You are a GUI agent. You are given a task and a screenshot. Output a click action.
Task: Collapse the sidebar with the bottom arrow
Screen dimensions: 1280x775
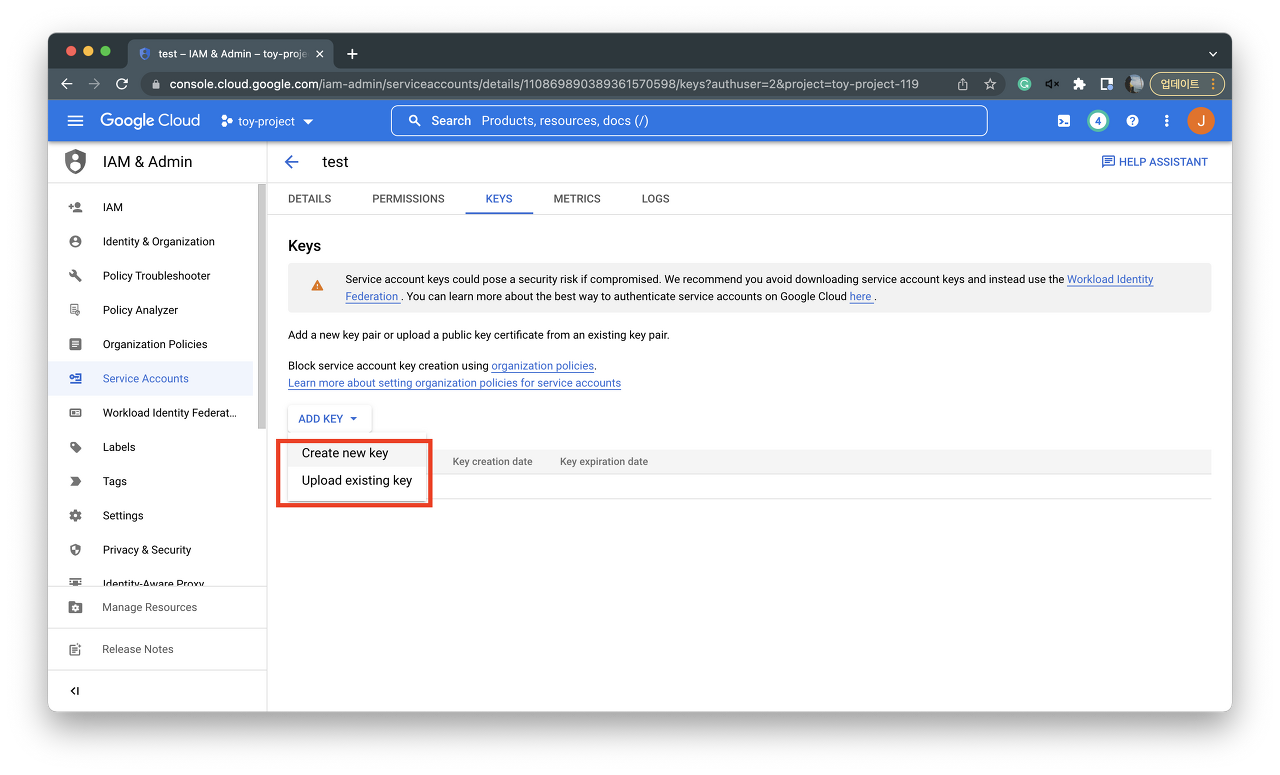75,691
